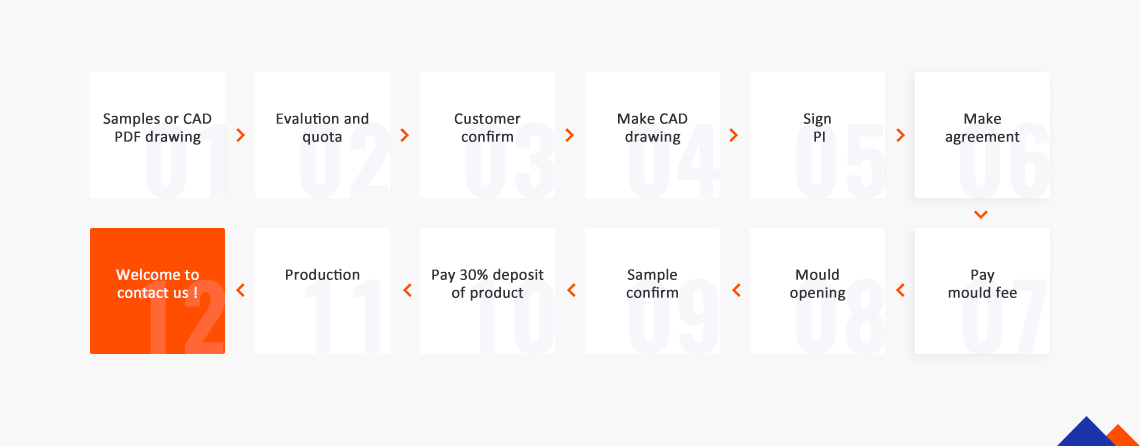Open the Make agreement step card

(982, 134)
